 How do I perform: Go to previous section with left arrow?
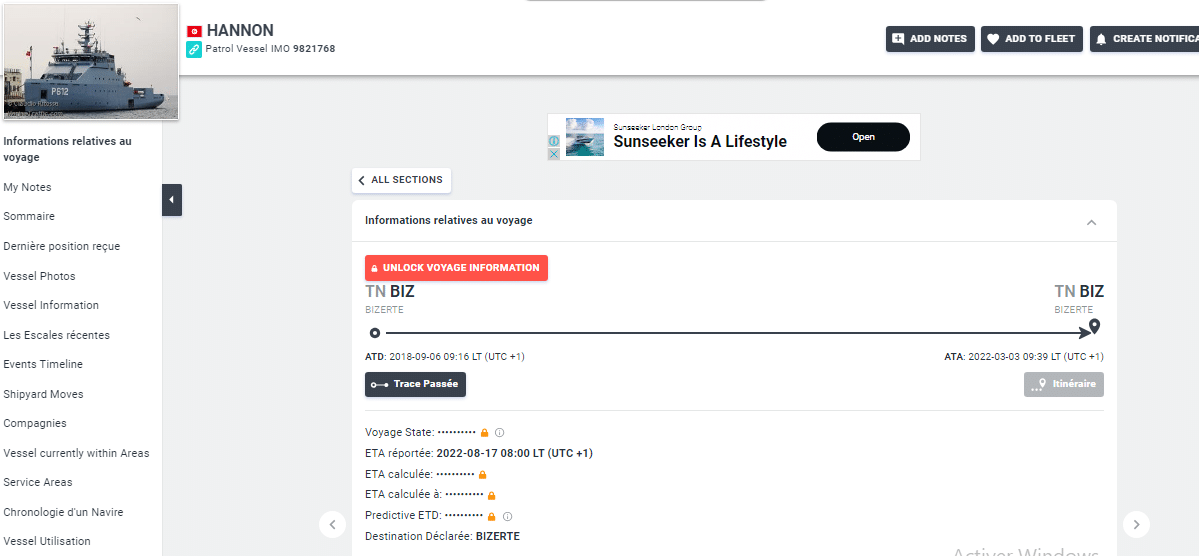332,524
